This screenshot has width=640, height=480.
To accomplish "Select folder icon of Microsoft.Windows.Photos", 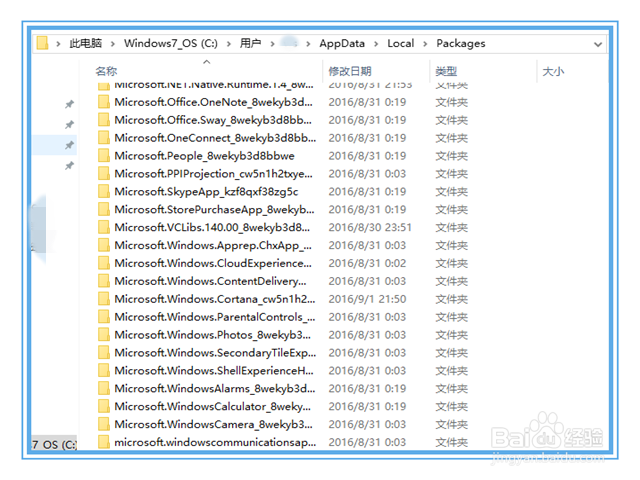I will coord(104,335).
